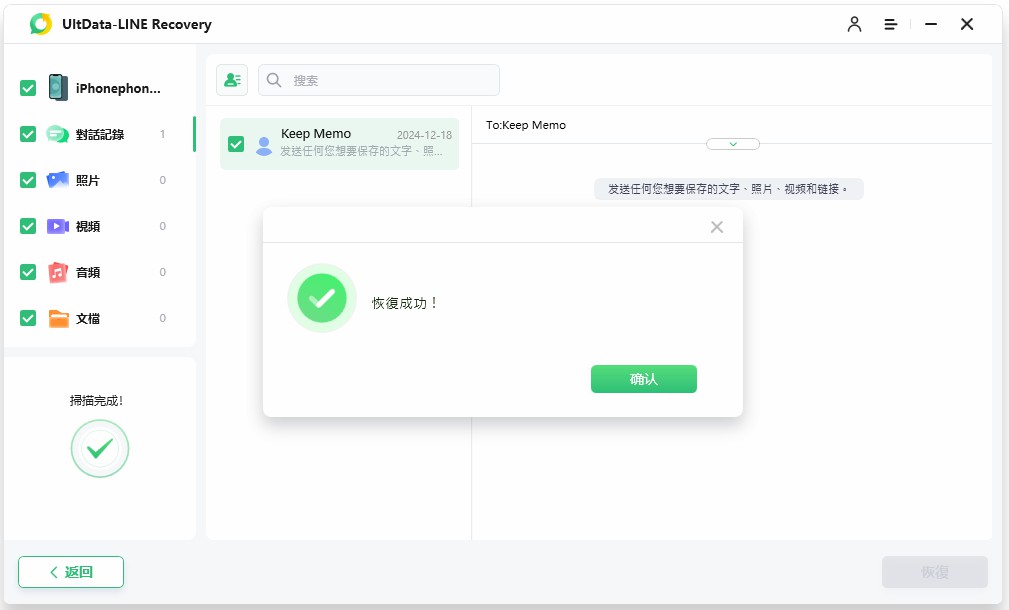Close the 恢復成功 dialog with X
Image resolution: width=1009 pixels, height=610 pixels.
(x=717, y=227)
